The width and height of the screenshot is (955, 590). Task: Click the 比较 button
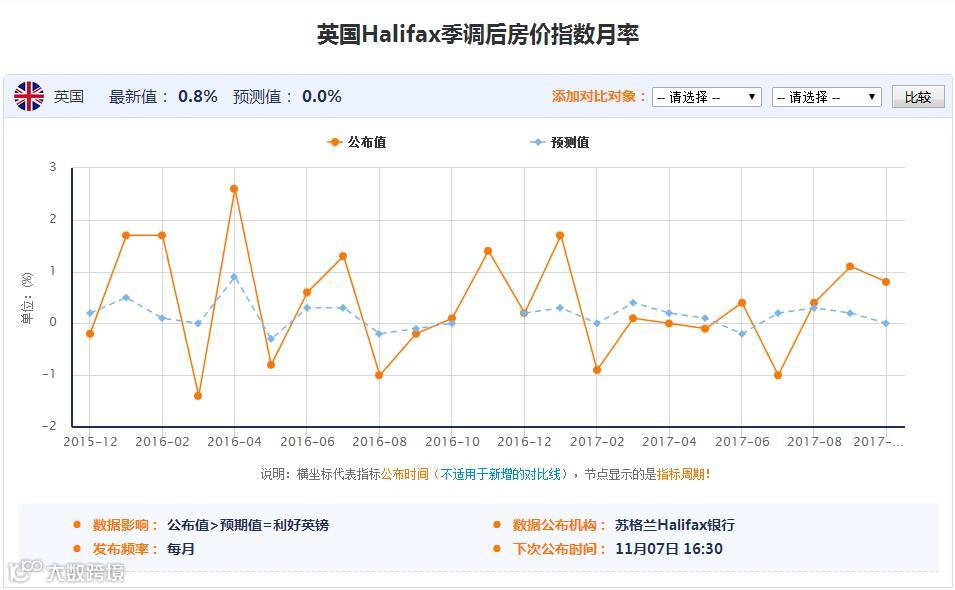coord(918,97)
